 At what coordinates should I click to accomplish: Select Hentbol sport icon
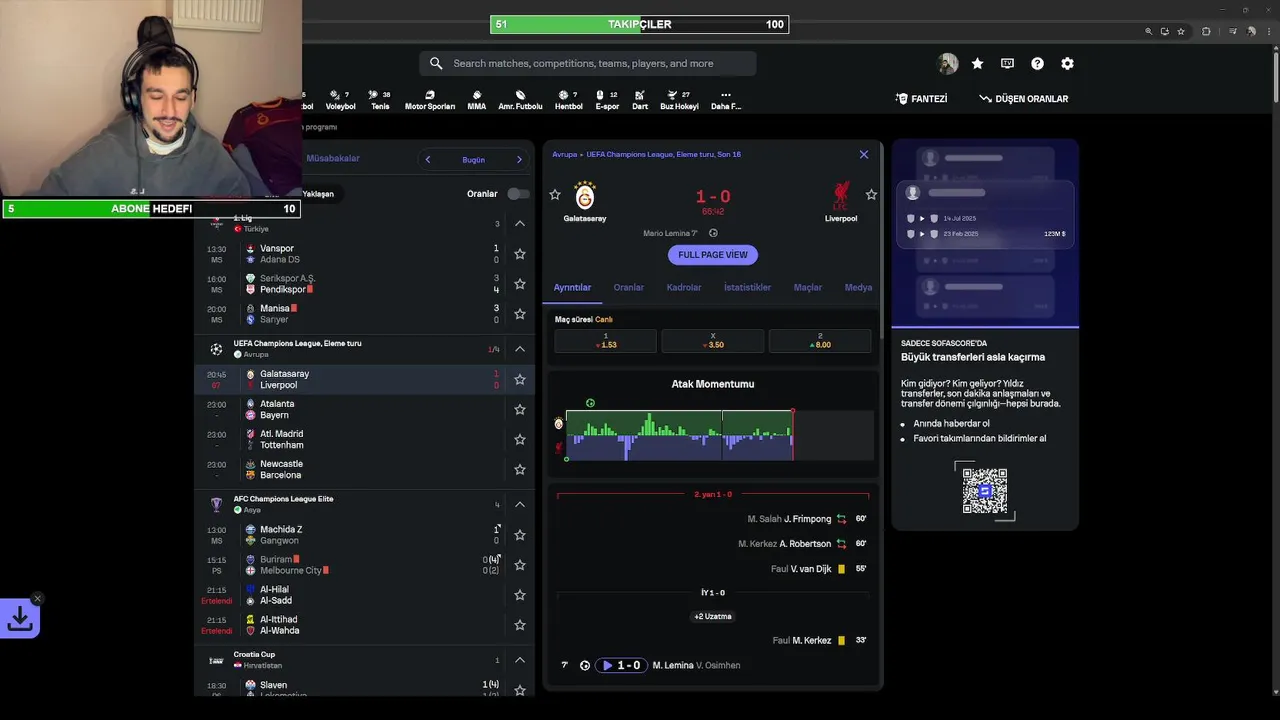[x=568, y=100]
